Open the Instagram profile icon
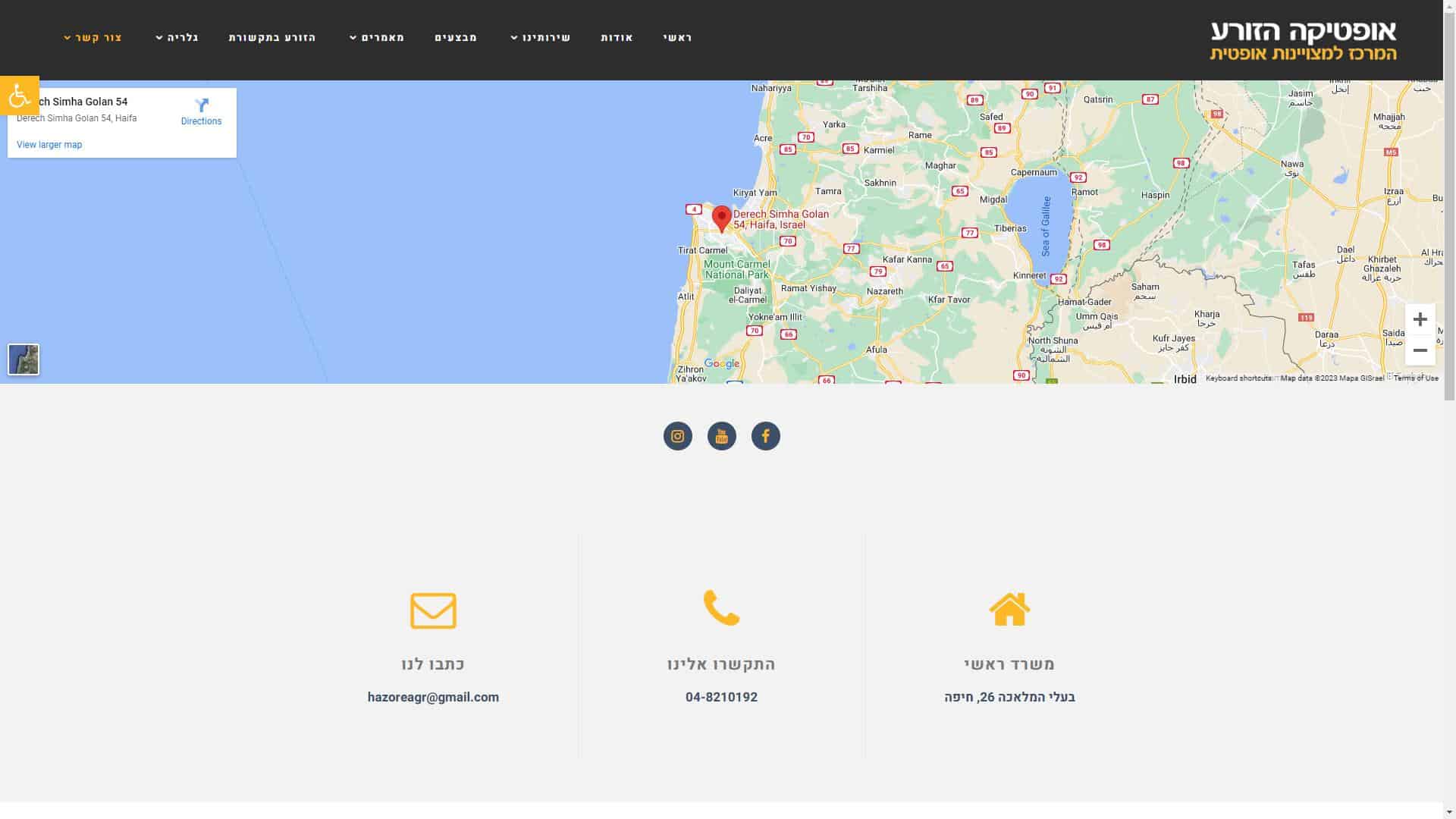 677,436
